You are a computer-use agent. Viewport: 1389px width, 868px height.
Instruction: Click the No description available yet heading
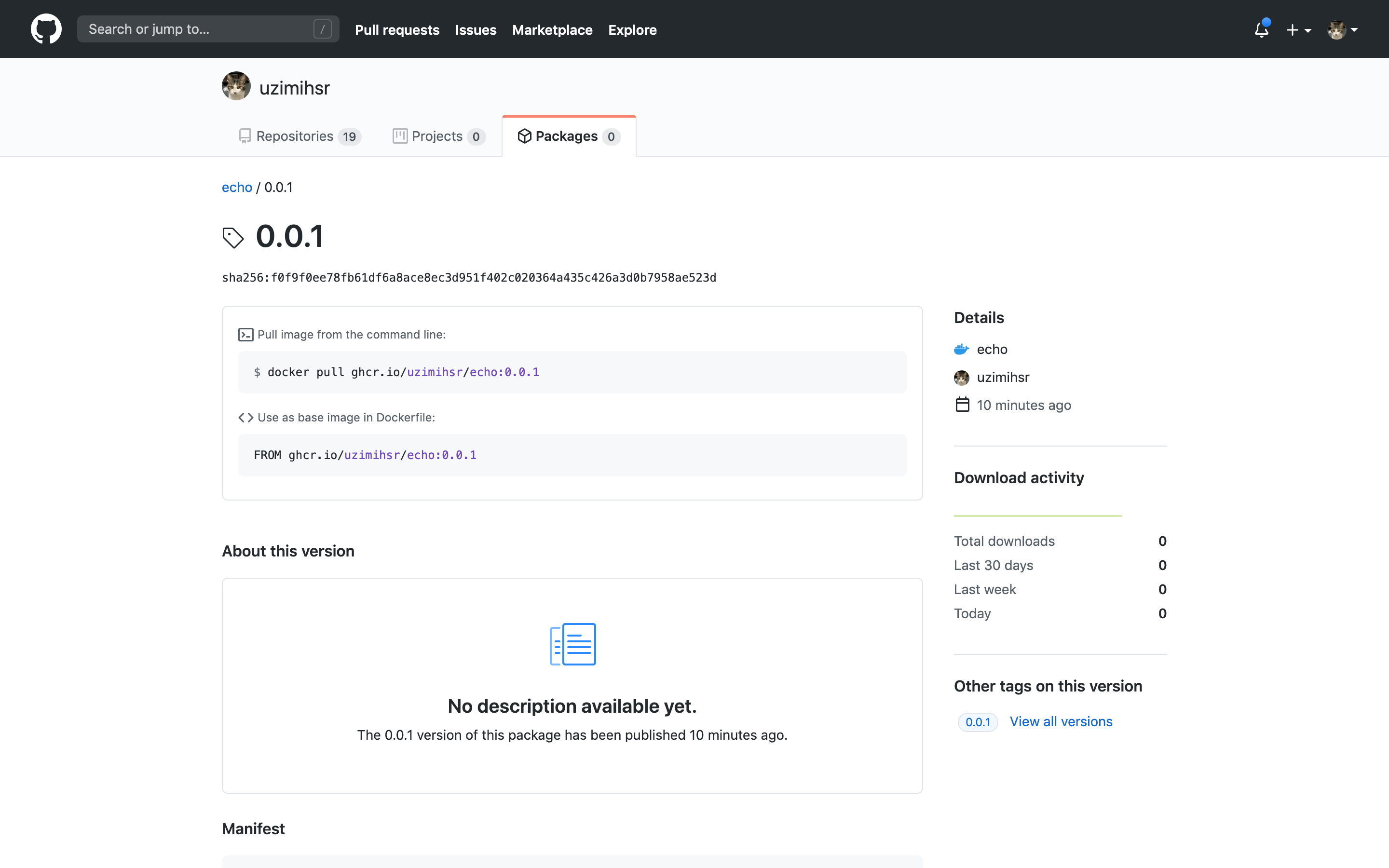click(572, 706)
